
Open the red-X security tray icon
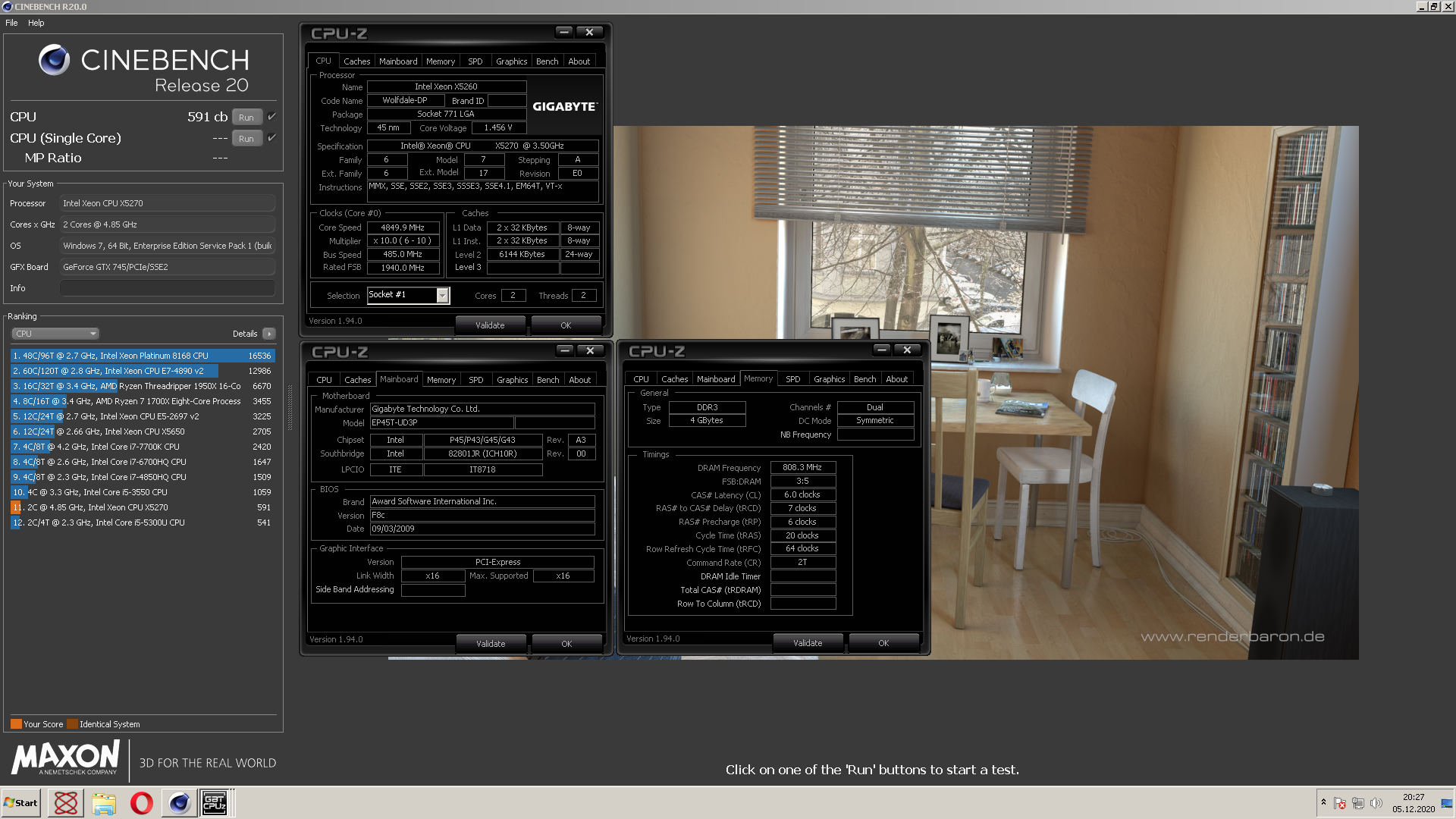tap(1340, 803)
